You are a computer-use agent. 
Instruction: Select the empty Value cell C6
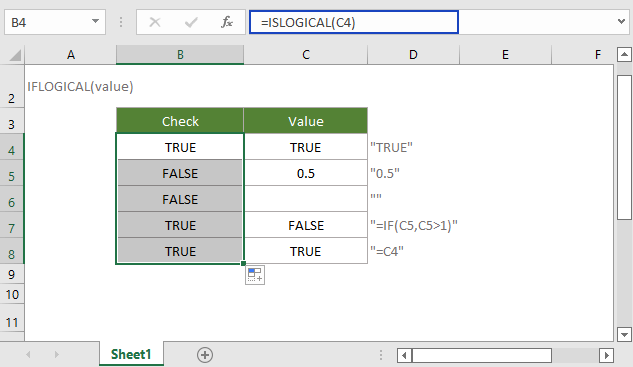pyautogui.click(x=306, y=199)
